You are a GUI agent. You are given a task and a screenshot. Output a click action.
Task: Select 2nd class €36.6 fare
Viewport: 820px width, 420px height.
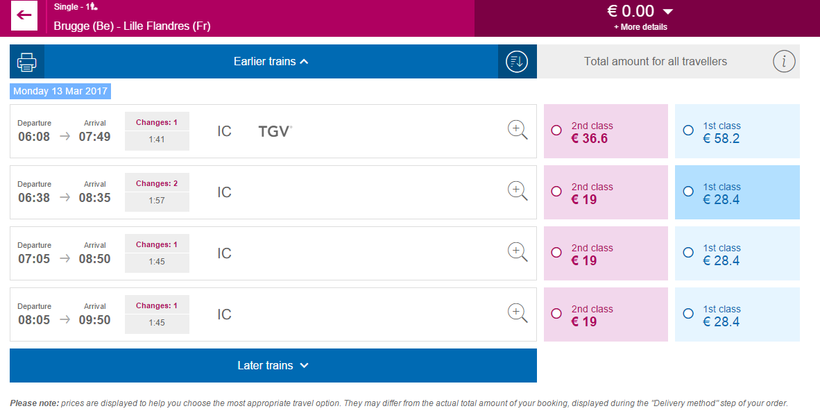557,130
